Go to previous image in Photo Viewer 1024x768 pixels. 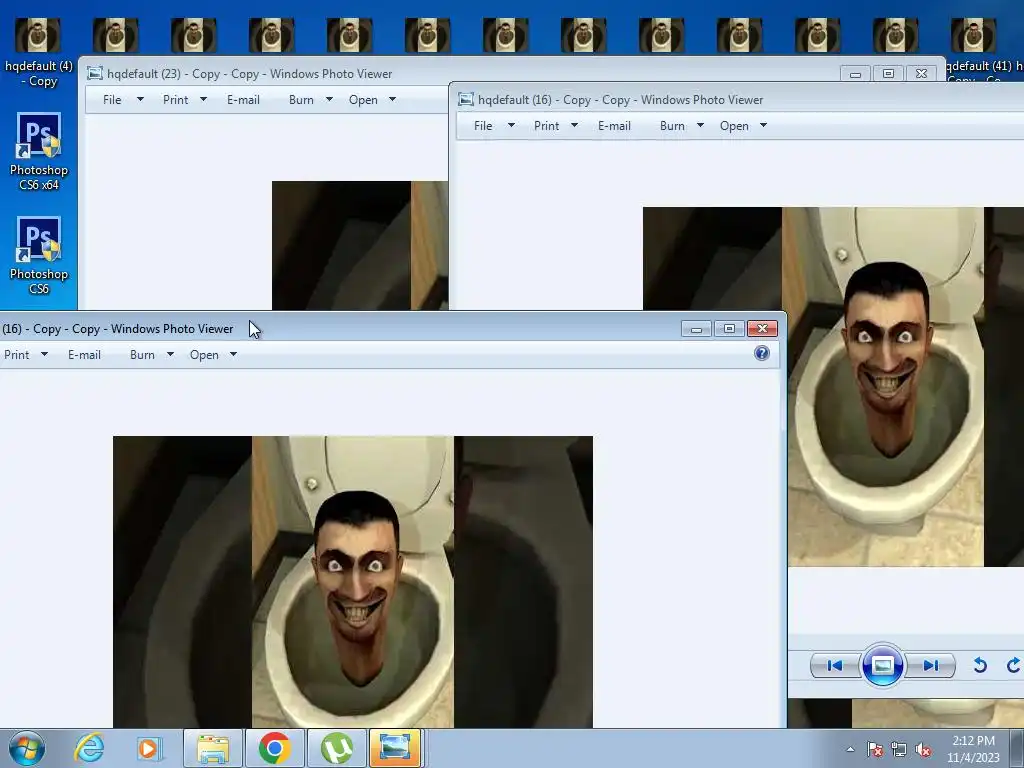835,665
